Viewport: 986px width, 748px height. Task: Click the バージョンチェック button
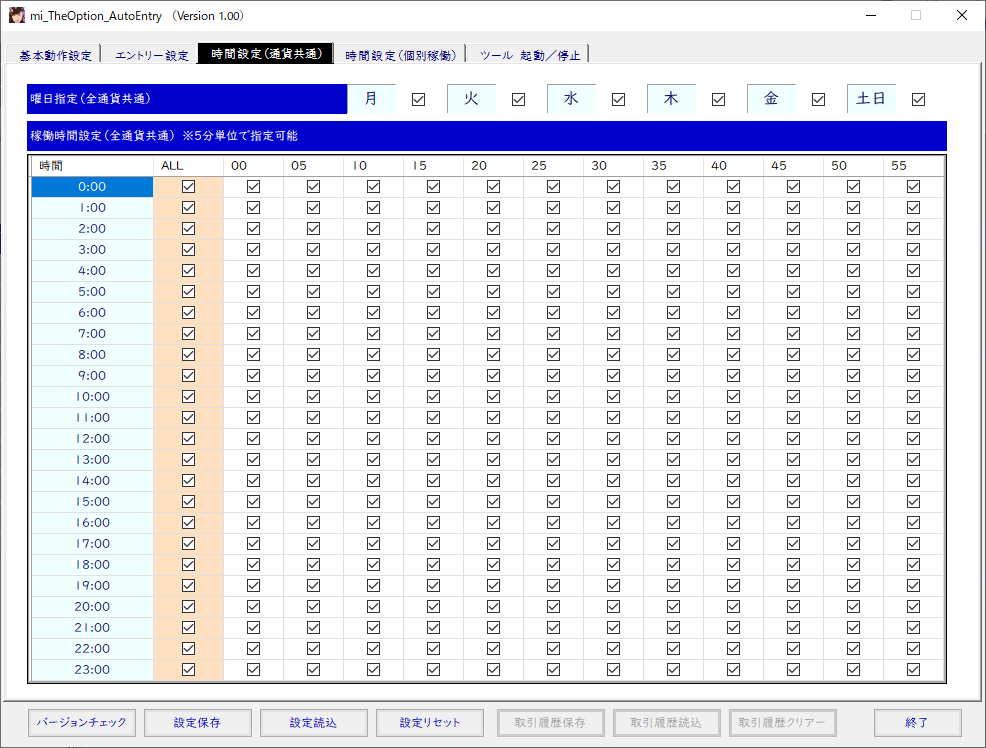pyautogui.click(x=82, y=722)
